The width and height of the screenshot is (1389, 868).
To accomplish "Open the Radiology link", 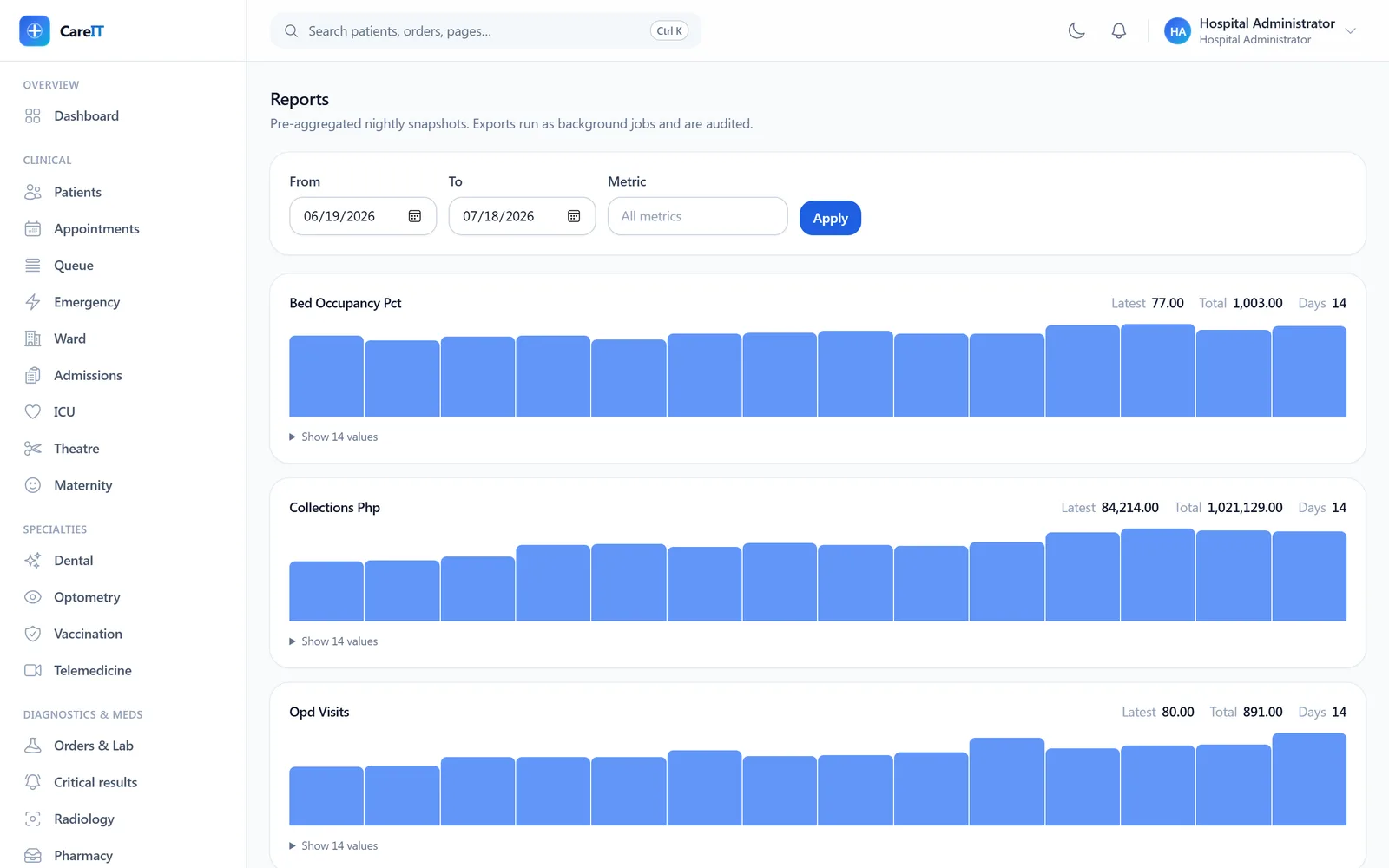I will pos(84,819).
